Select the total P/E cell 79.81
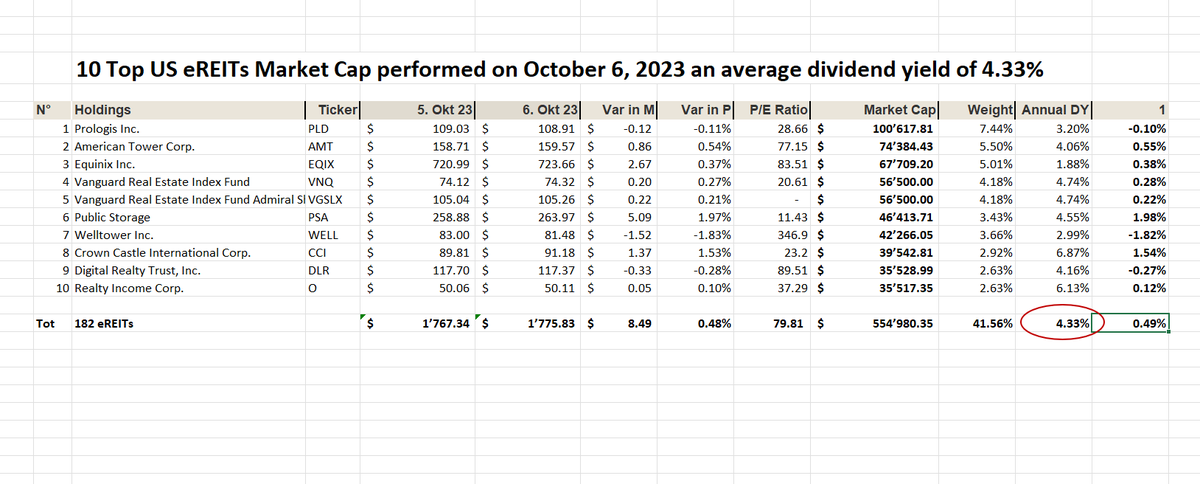 tap(791, 324)
